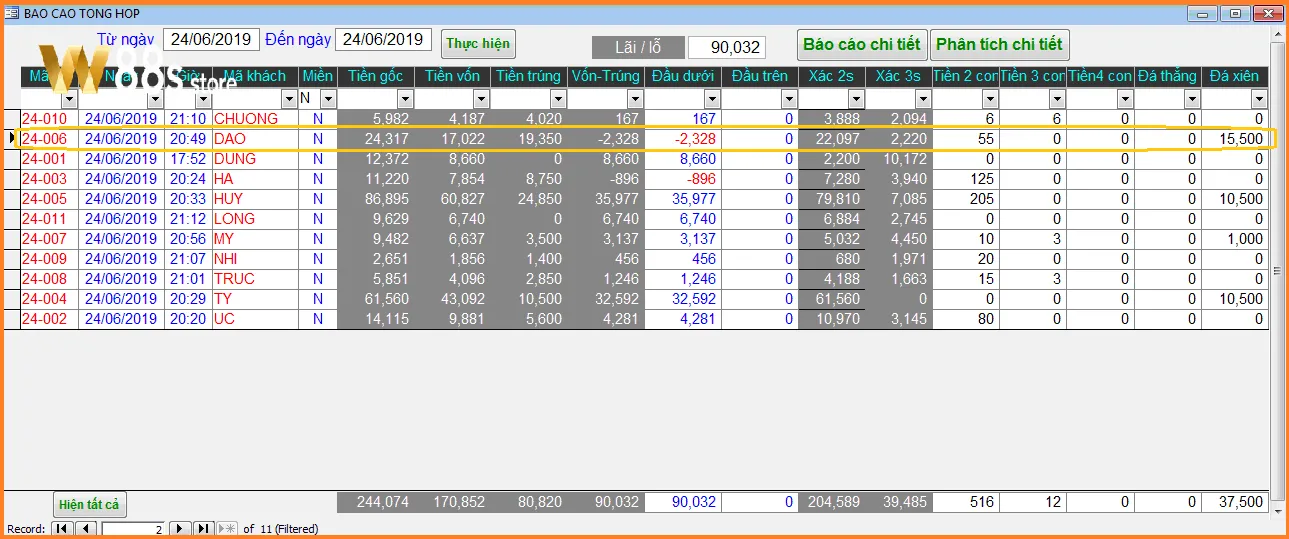1289x539 pixels.
Task: Click the form icon in the title bar
Action: click(12, 14)
